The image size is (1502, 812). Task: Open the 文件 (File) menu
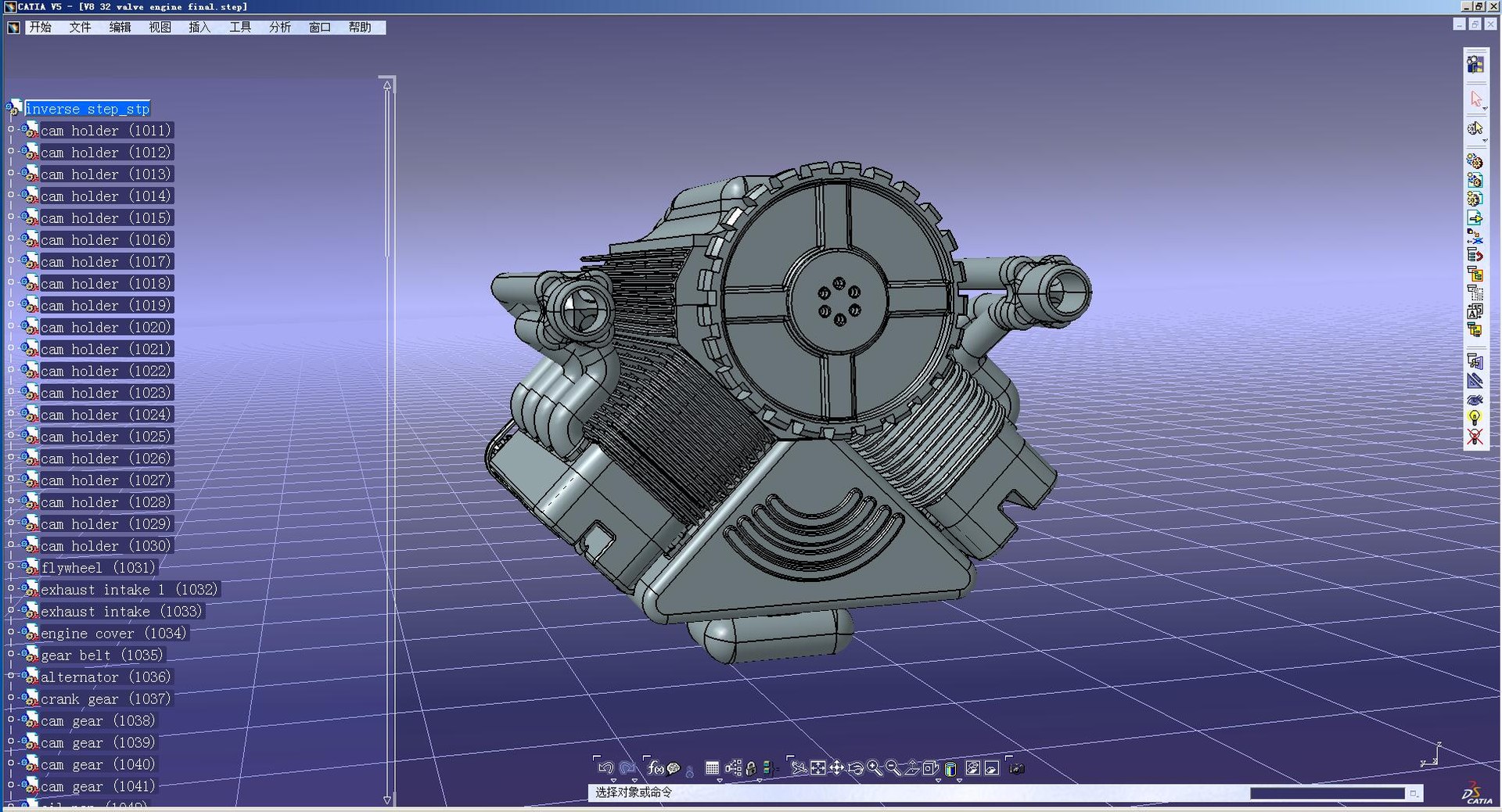tap(81, 27)
